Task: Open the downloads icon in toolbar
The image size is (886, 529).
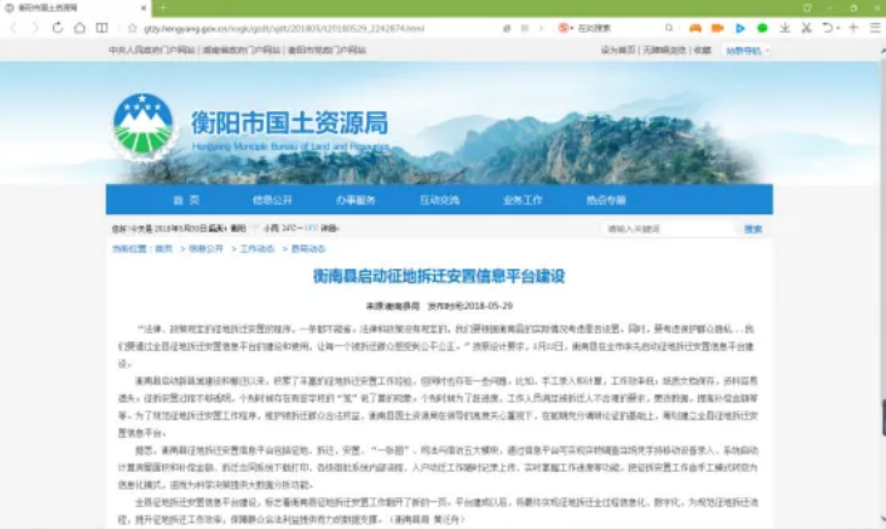Action: [x=785, y=28]
